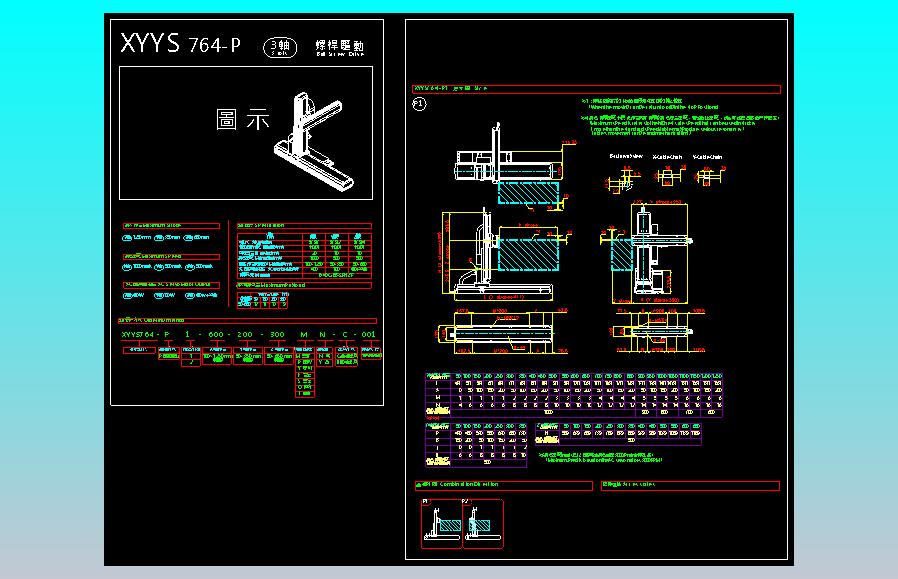Select the circled P1 marker
The image size is (898, 579).
419,103
